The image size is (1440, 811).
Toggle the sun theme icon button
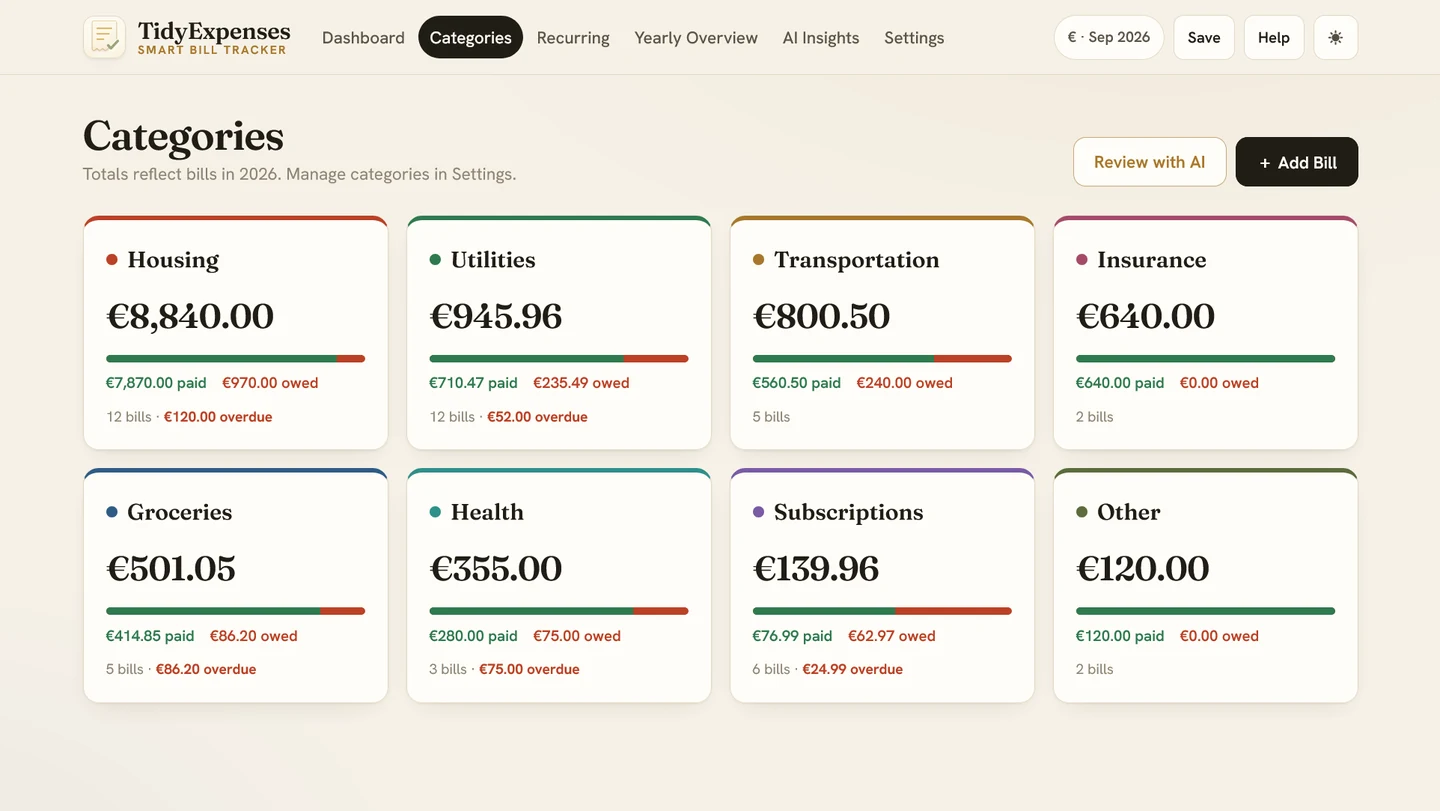(1335, 37)
